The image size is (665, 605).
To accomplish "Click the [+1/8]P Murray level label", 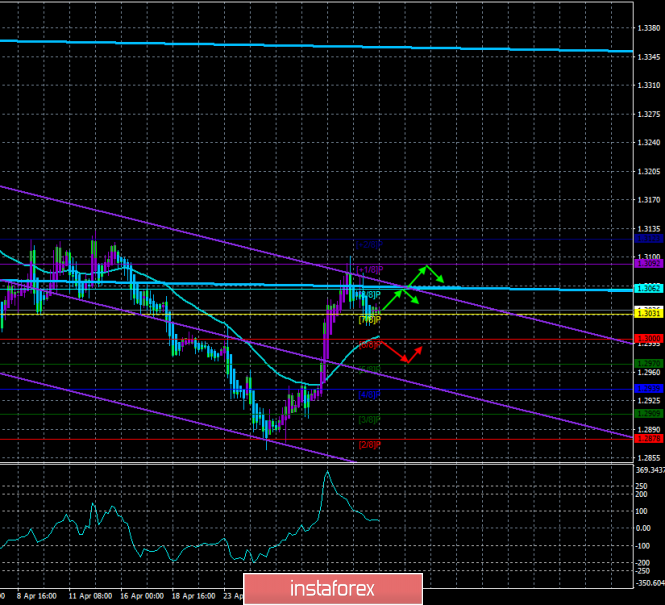I will pyautogui.click(x=369, y=270).
